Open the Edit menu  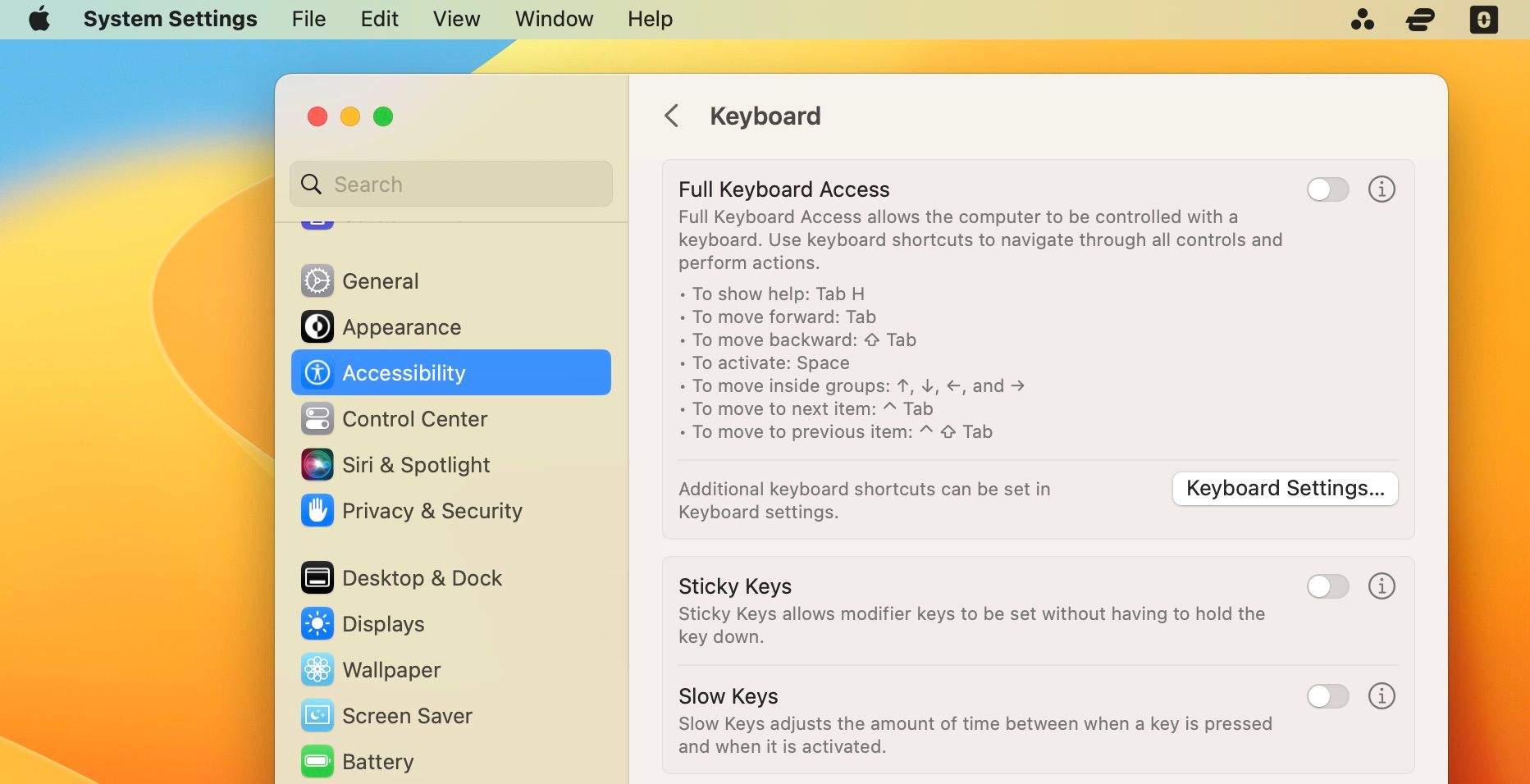pos(379,19)
